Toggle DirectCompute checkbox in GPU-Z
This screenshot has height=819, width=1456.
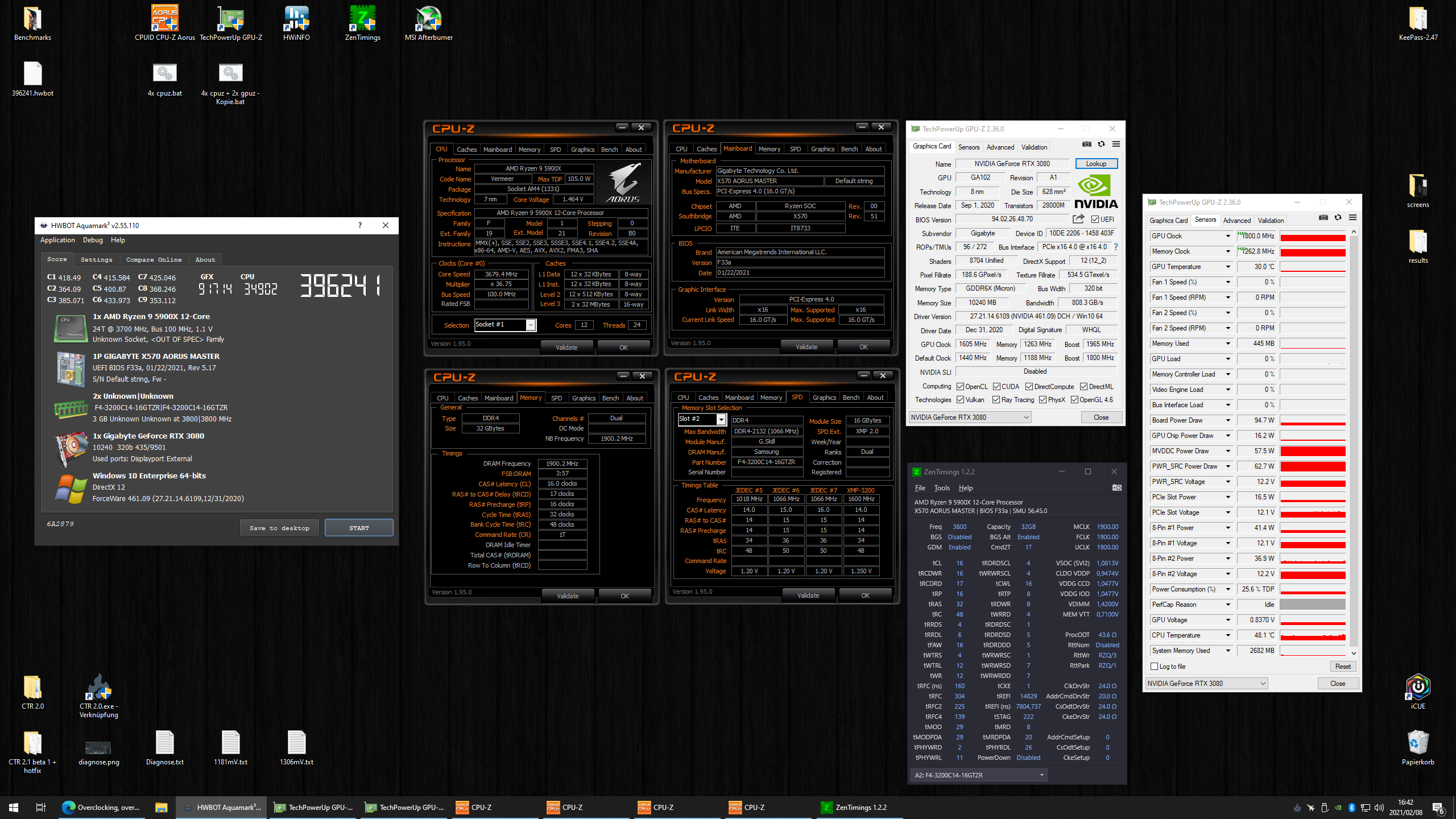[1029, 387]
